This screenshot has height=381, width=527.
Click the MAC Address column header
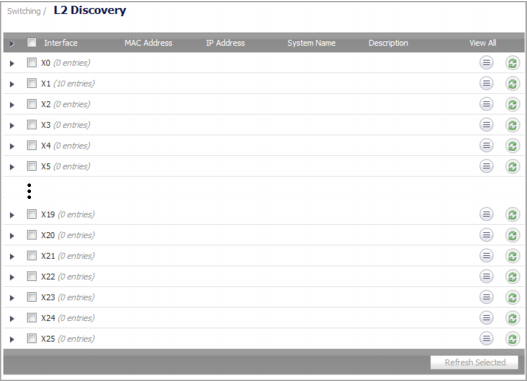point(148,43)
